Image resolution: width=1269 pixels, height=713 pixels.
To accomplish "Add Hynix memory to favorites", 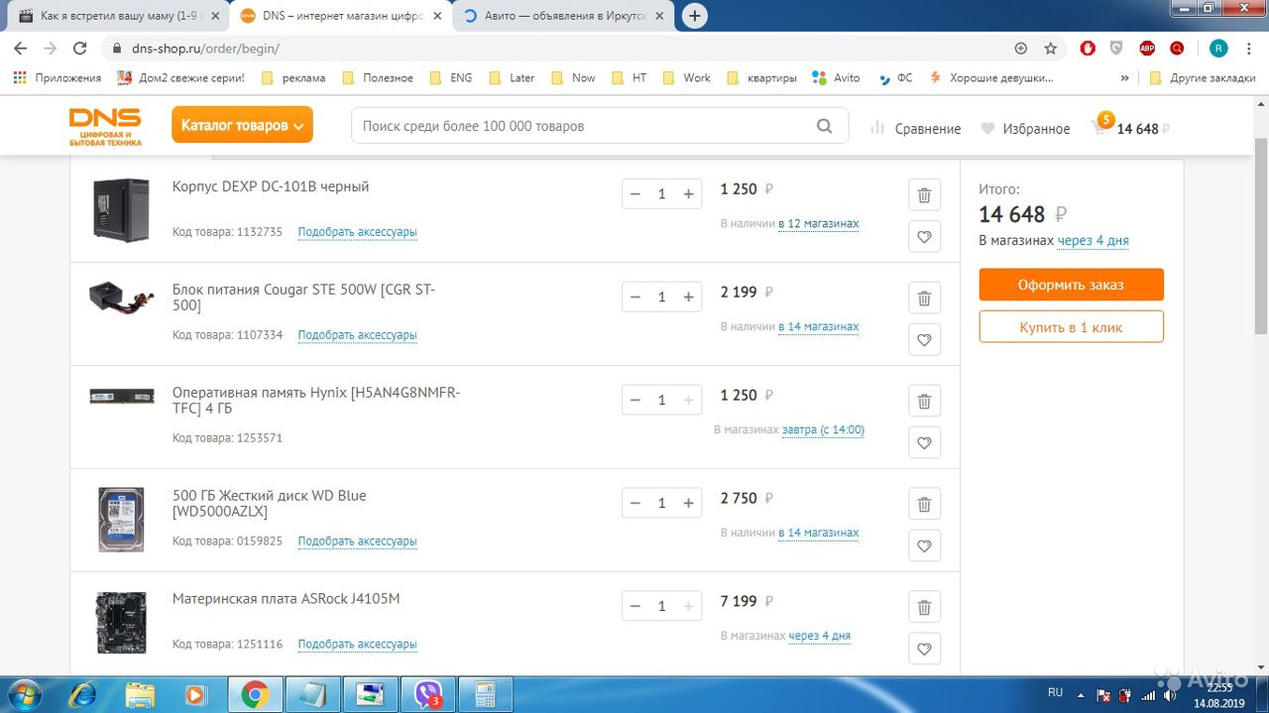I will (924, 443).
